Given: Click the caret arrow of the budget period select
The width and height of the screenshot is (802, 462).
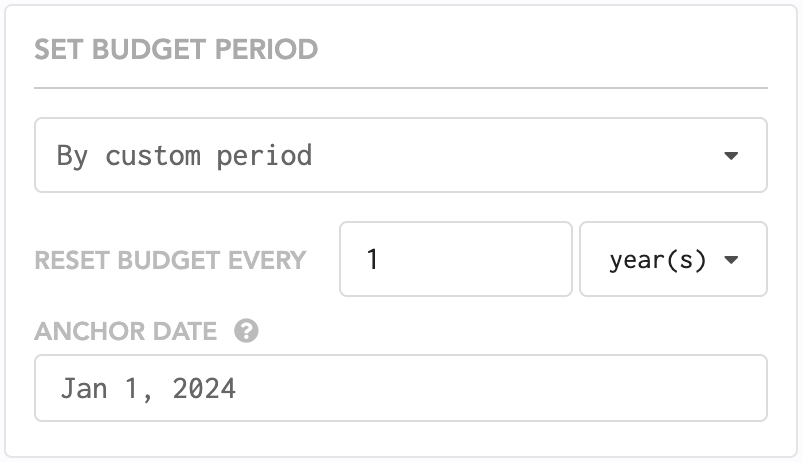Looking at the screenshot, I should [x=731, y=156].
